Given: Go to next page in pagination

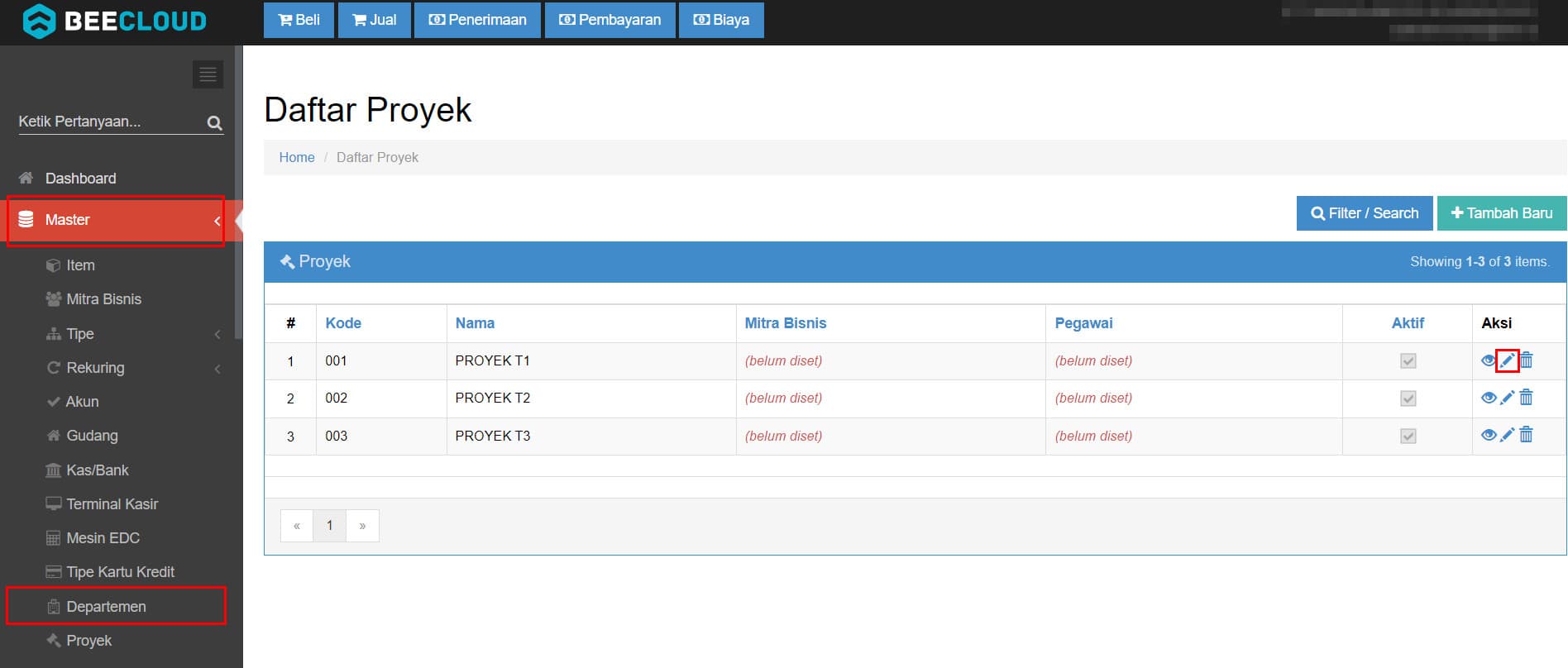Looking at the screenshot, I should click(x=362, y=526).
